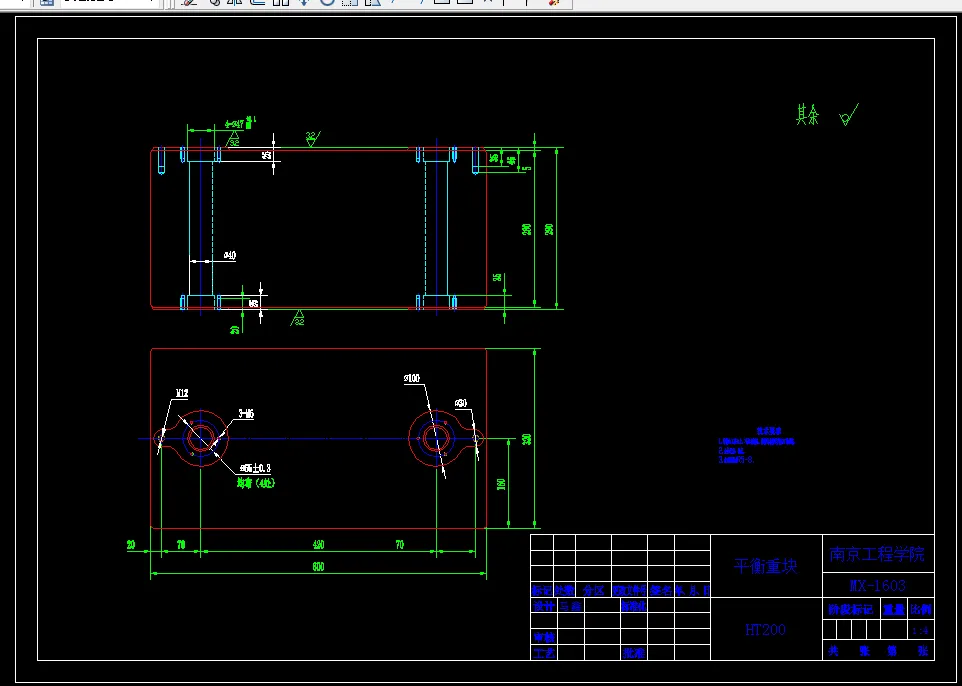962x686 pixels.
Task: Click the ø40 bore dimension label
Action: pyautogui.click(x=230, y=255)
